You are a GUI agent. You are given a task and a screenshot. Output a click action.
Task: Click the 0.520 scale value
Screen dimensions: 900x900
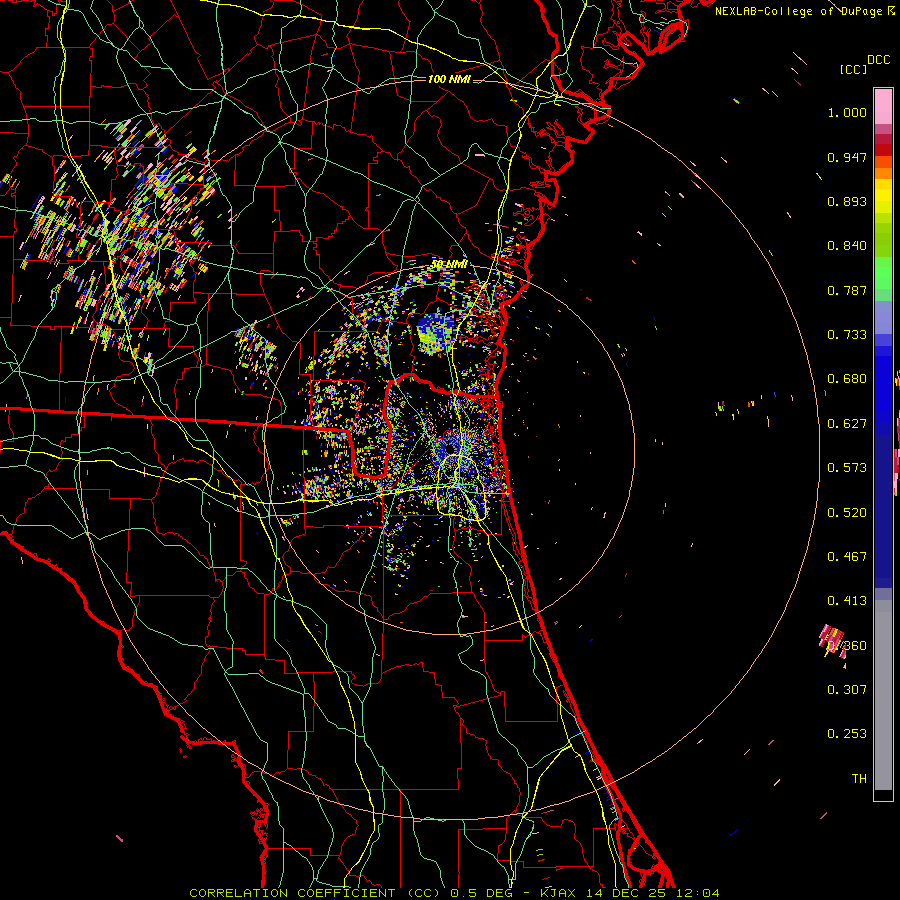point(847,513)
